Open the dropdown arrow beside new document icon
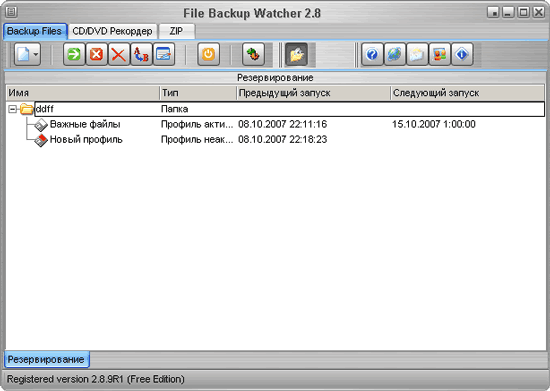Image resolution: width=550 pixels, height=391 pixels. tap(36, 55)
